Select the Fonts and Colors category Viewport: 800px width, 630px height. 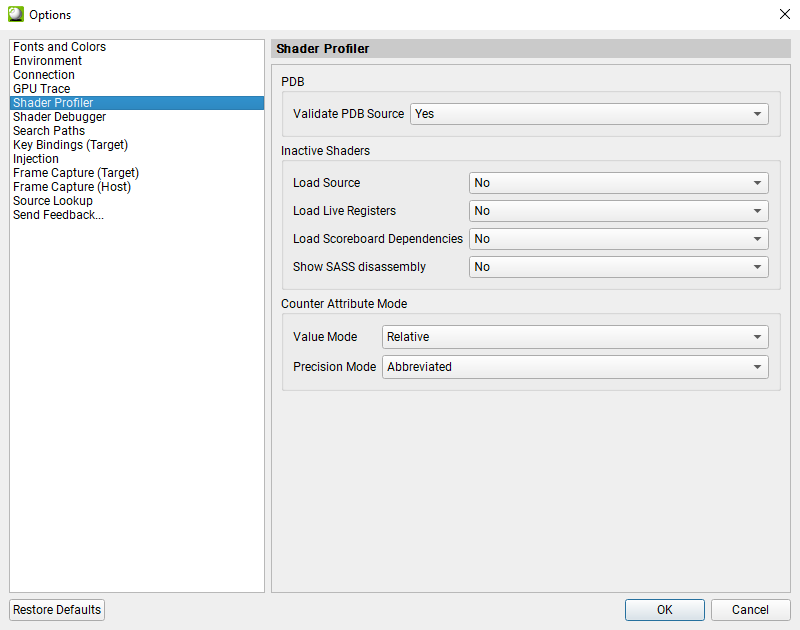coord(59,46)
